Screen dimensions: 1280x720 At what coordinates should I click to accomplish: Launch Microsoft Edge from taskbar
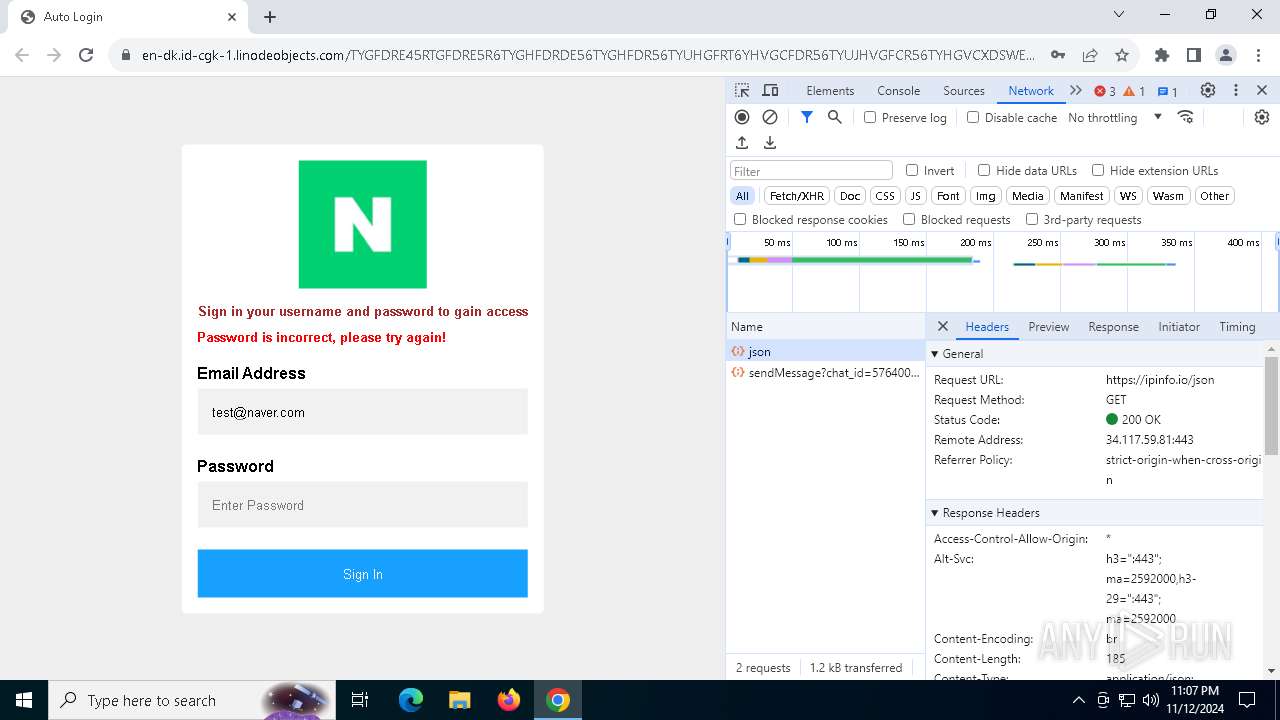coord(411,700)
